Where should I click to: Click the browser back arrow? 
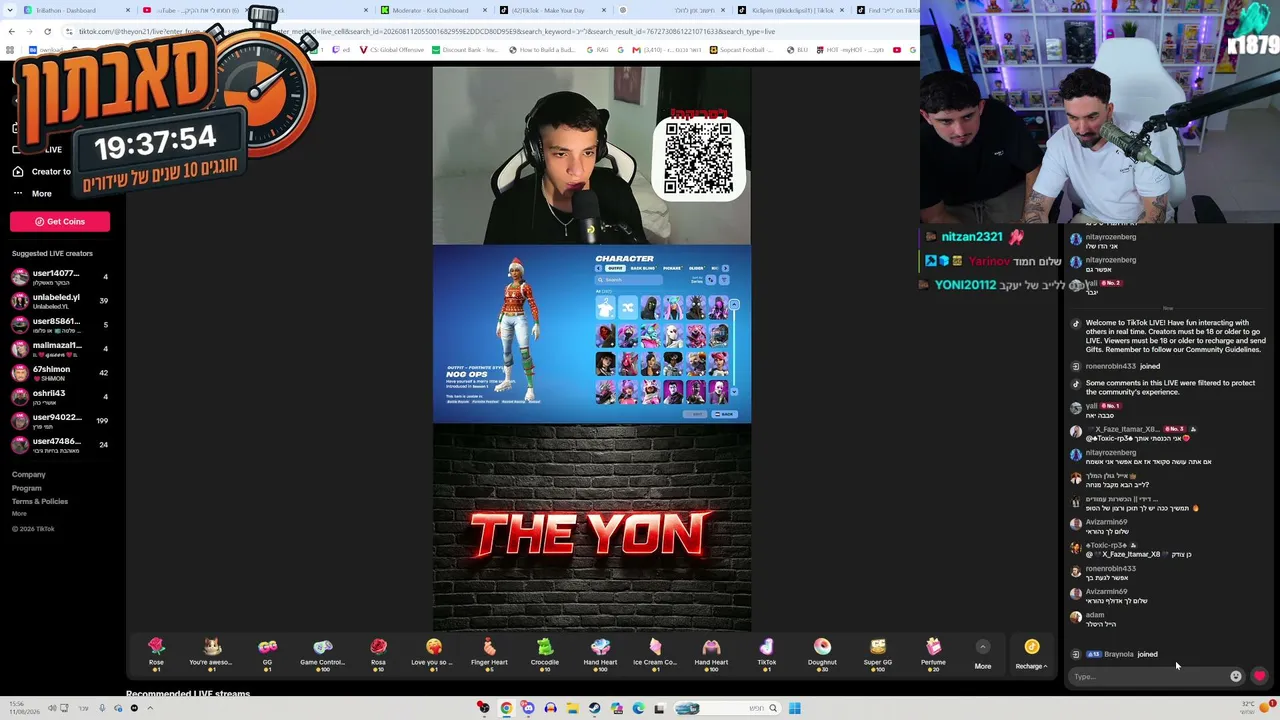(x=11, y=31)
